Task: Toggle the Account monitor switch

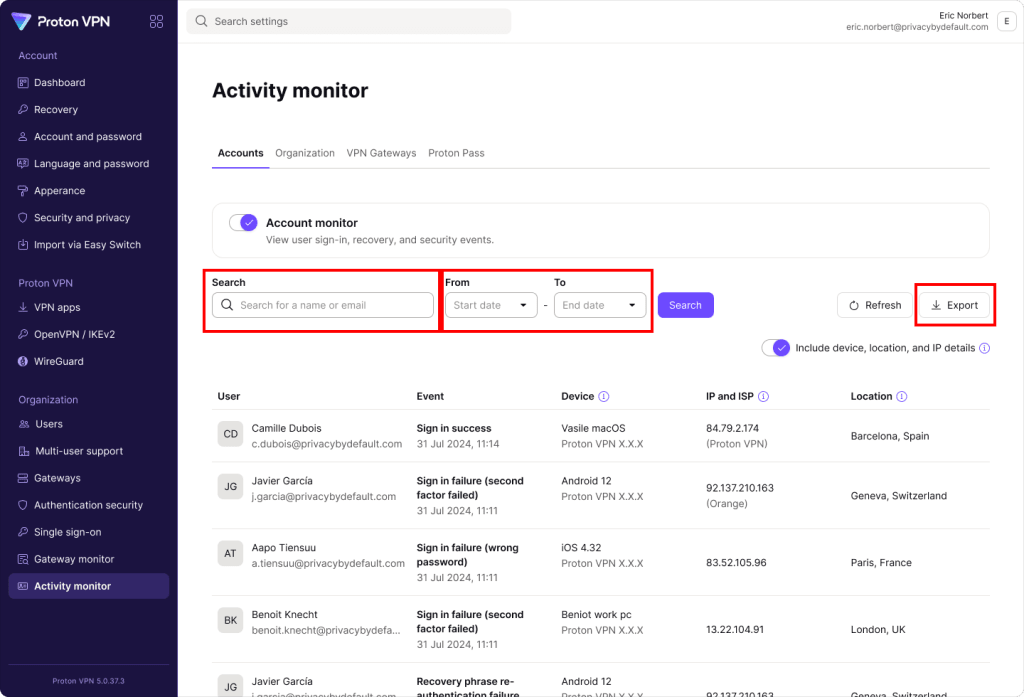Action: (243, 223)
